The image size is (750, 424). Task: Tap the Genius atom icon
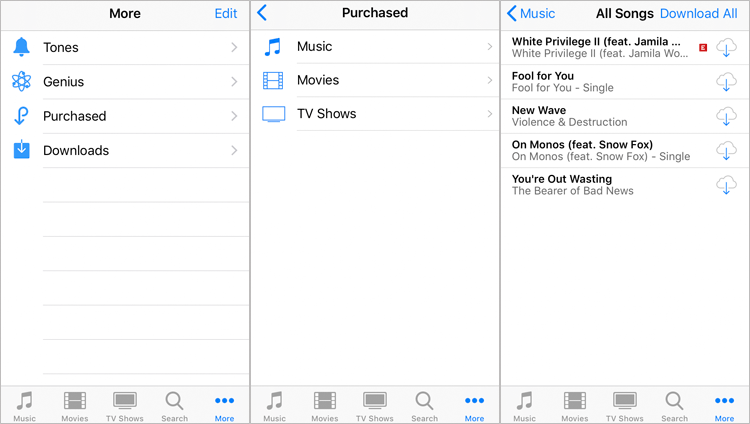tap(22, 81)
